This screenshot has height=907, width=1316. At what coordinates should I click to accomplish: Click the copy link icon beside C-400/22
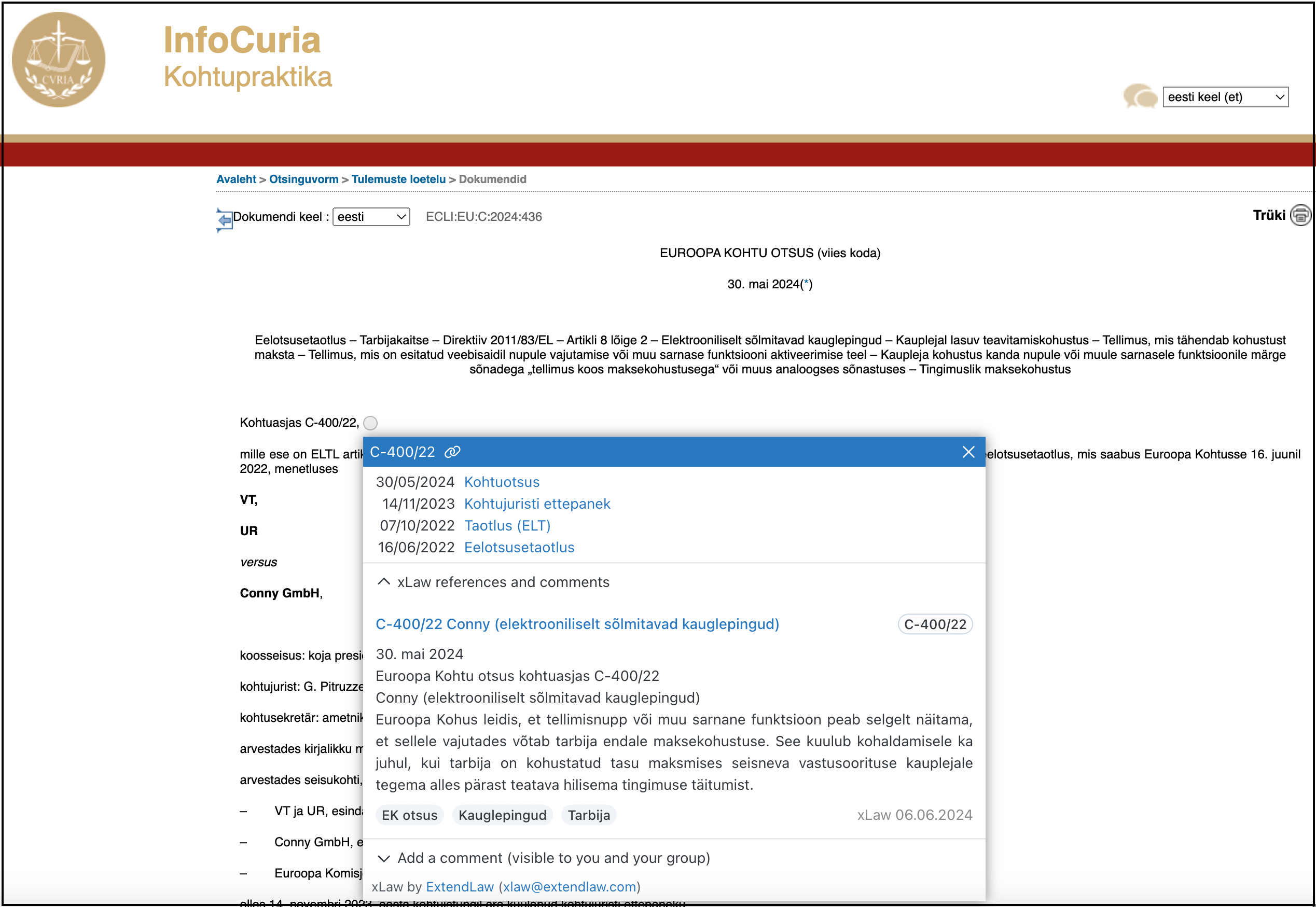click(452, 452)
